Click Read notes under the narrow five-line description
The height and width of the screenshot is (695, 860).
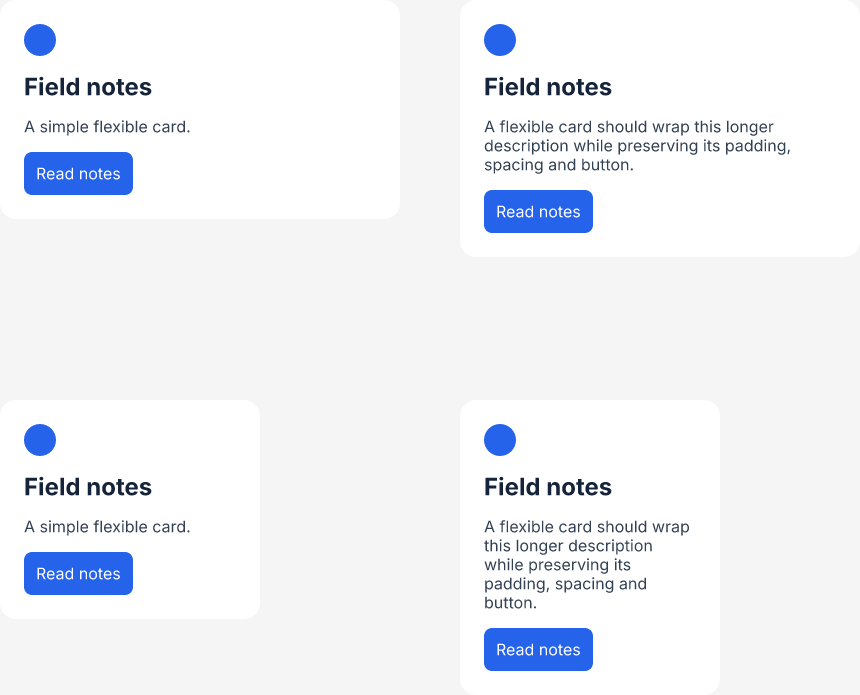(538, 649)
